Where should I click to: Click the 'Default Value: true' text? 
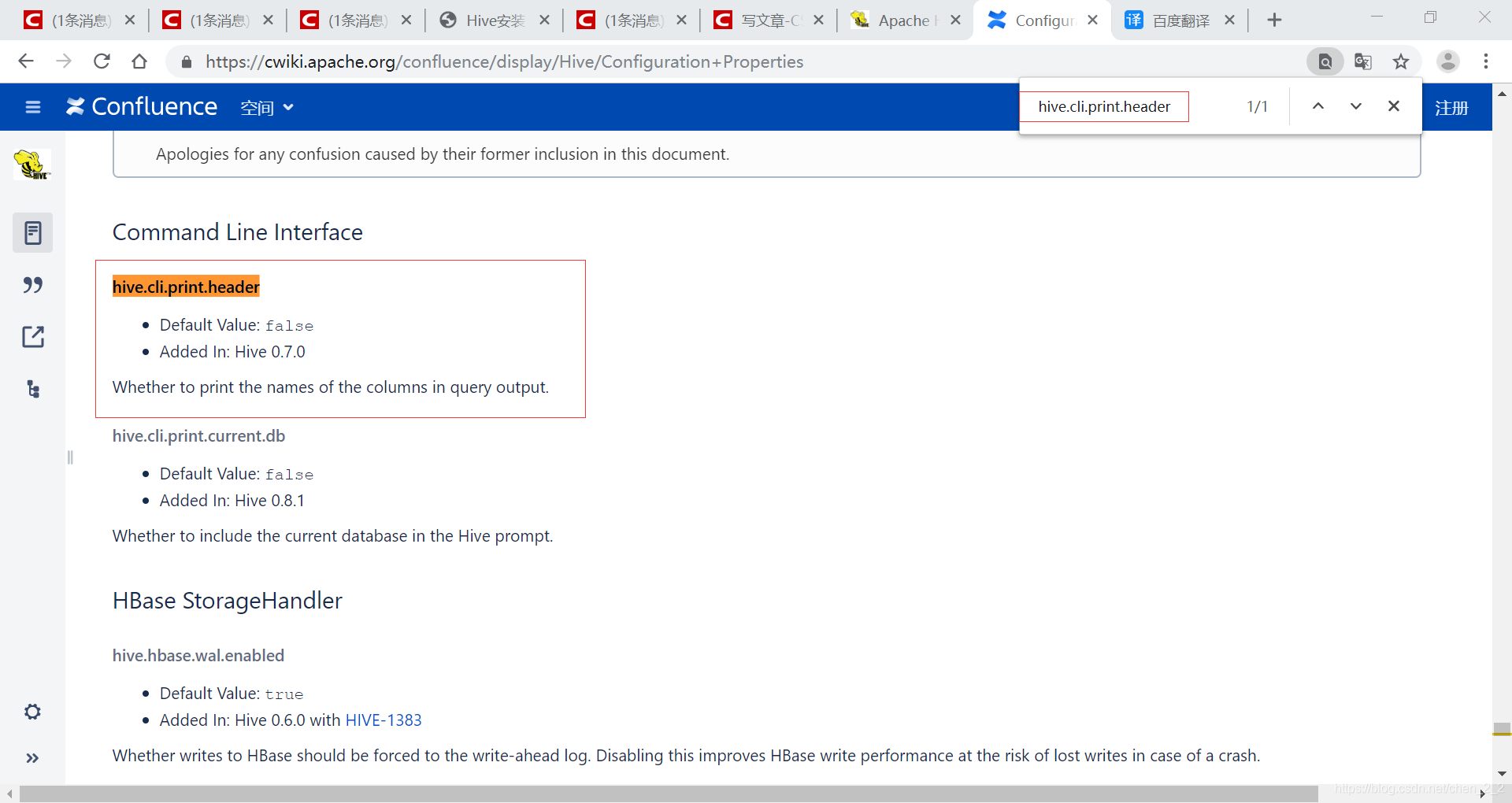coord(232,694)
